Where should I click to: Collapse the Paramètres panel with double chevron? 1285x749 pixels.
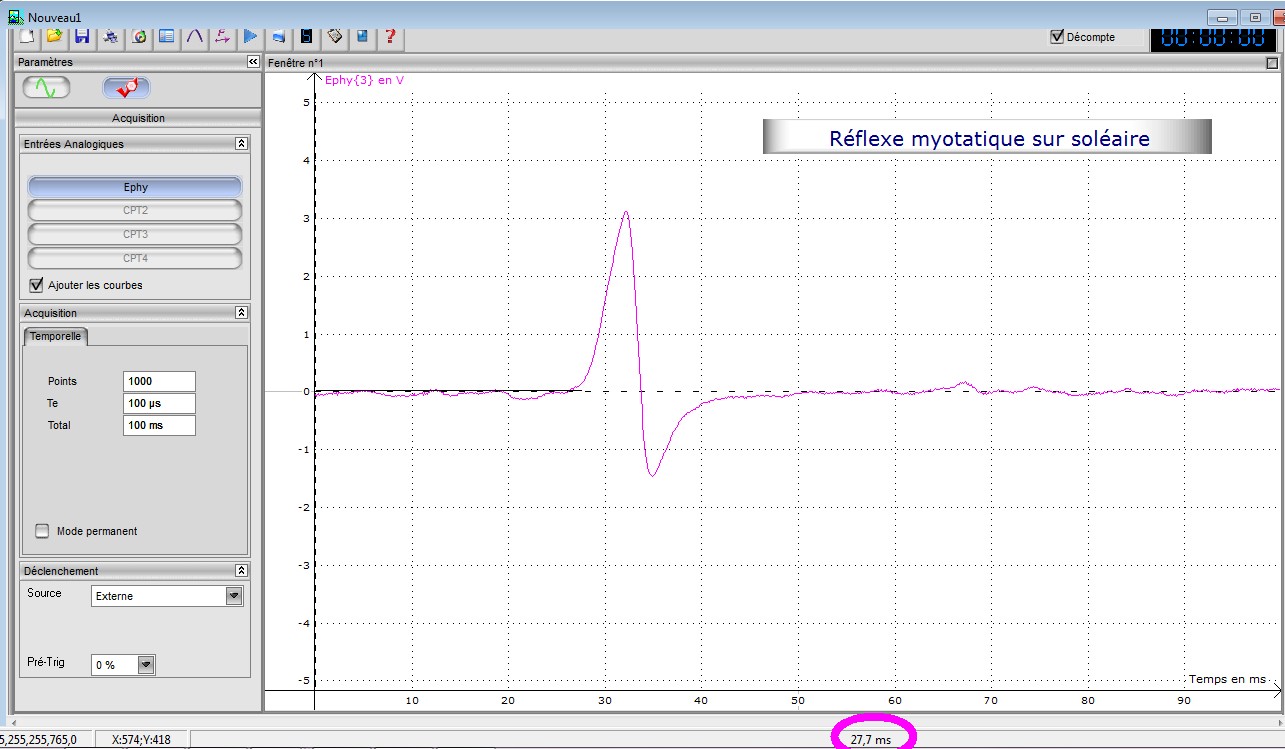253,62
